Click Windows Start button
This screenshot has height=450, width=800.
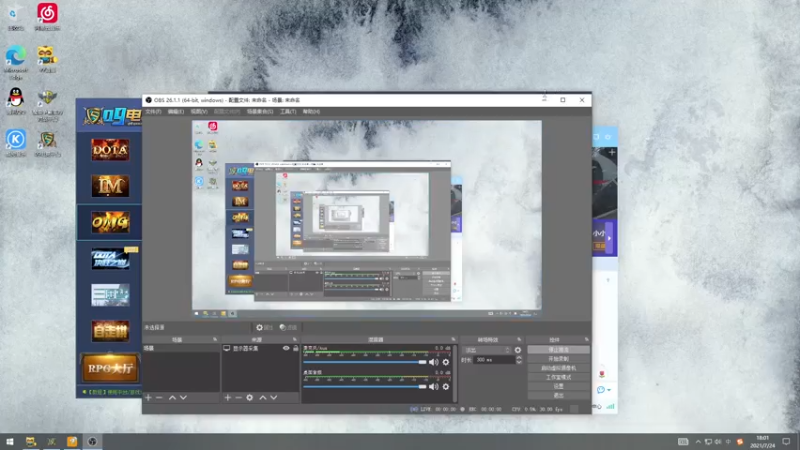pos(10,442)
